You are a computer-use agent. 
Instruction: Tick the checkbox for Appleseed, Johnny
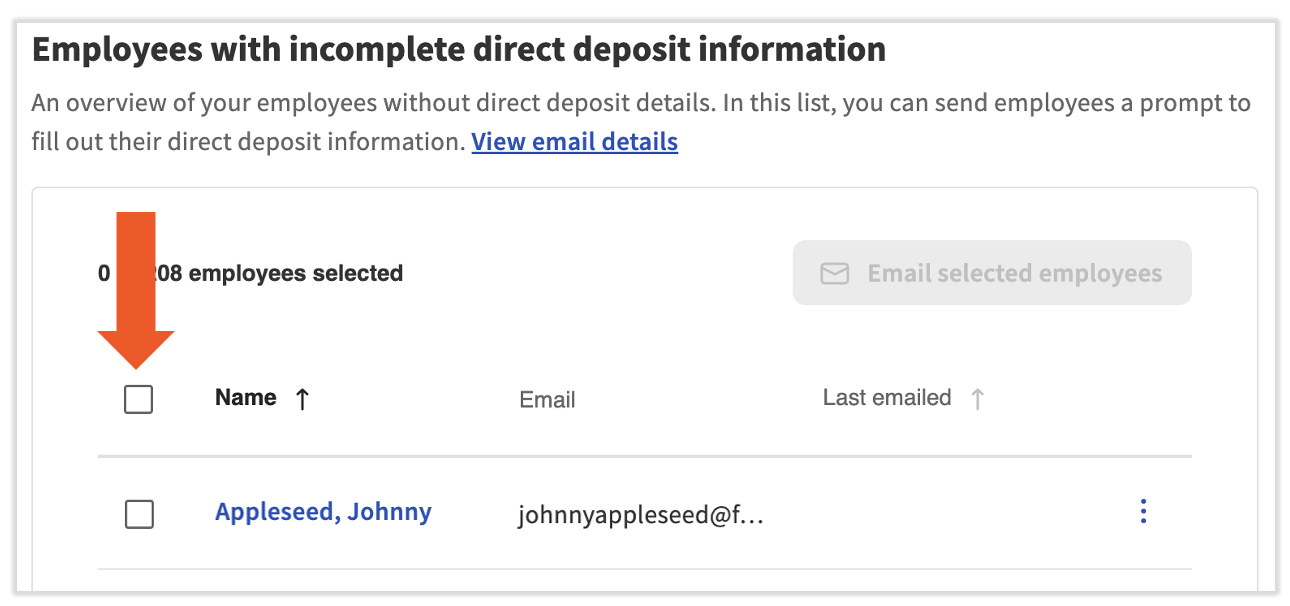(x=139, y=515)
